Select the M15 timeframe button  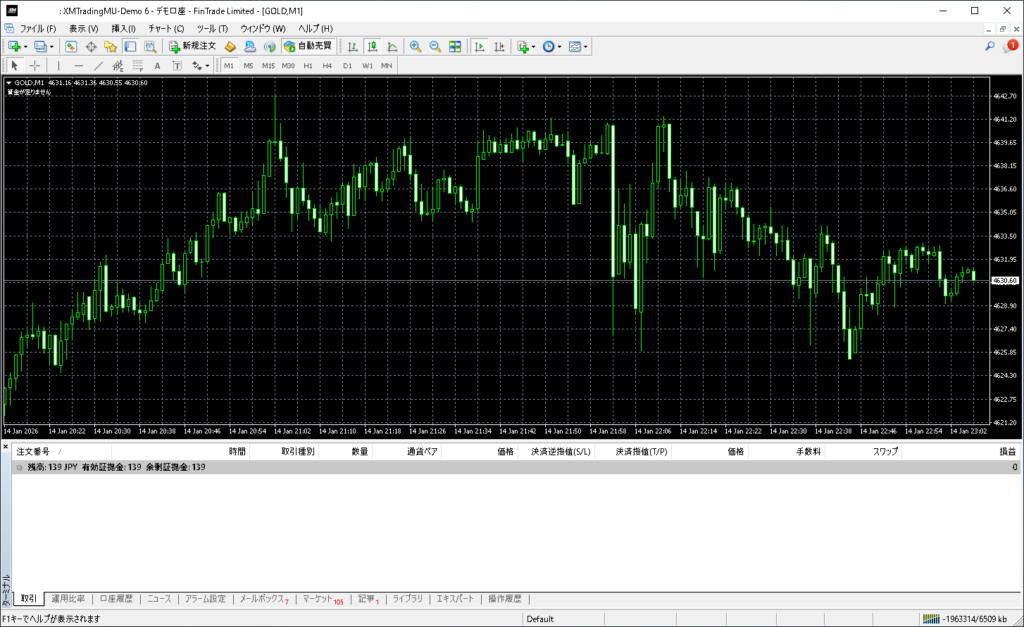[x=268, y=66]
